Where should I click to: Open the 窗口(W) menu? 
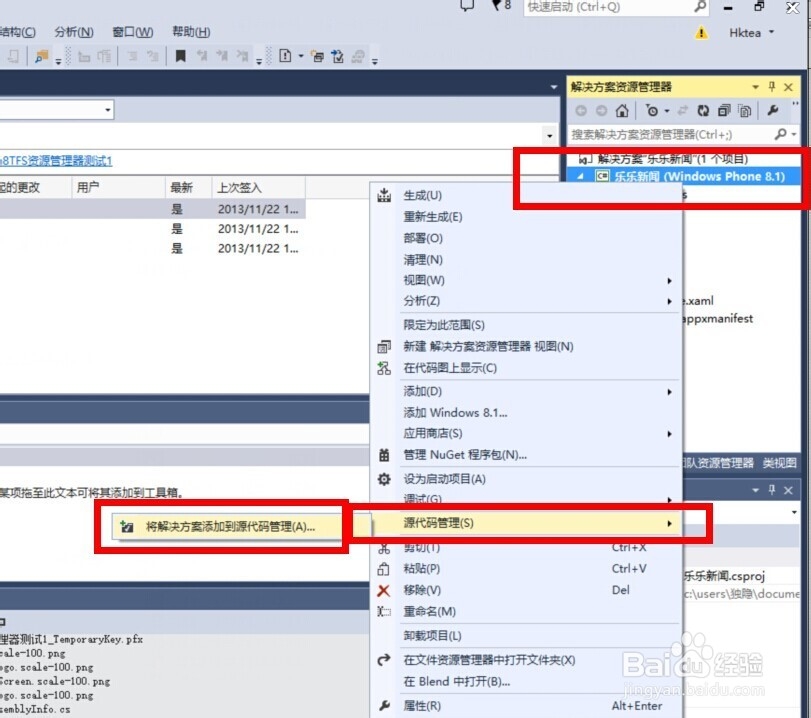pyautogui.click(x=133, y=32)
